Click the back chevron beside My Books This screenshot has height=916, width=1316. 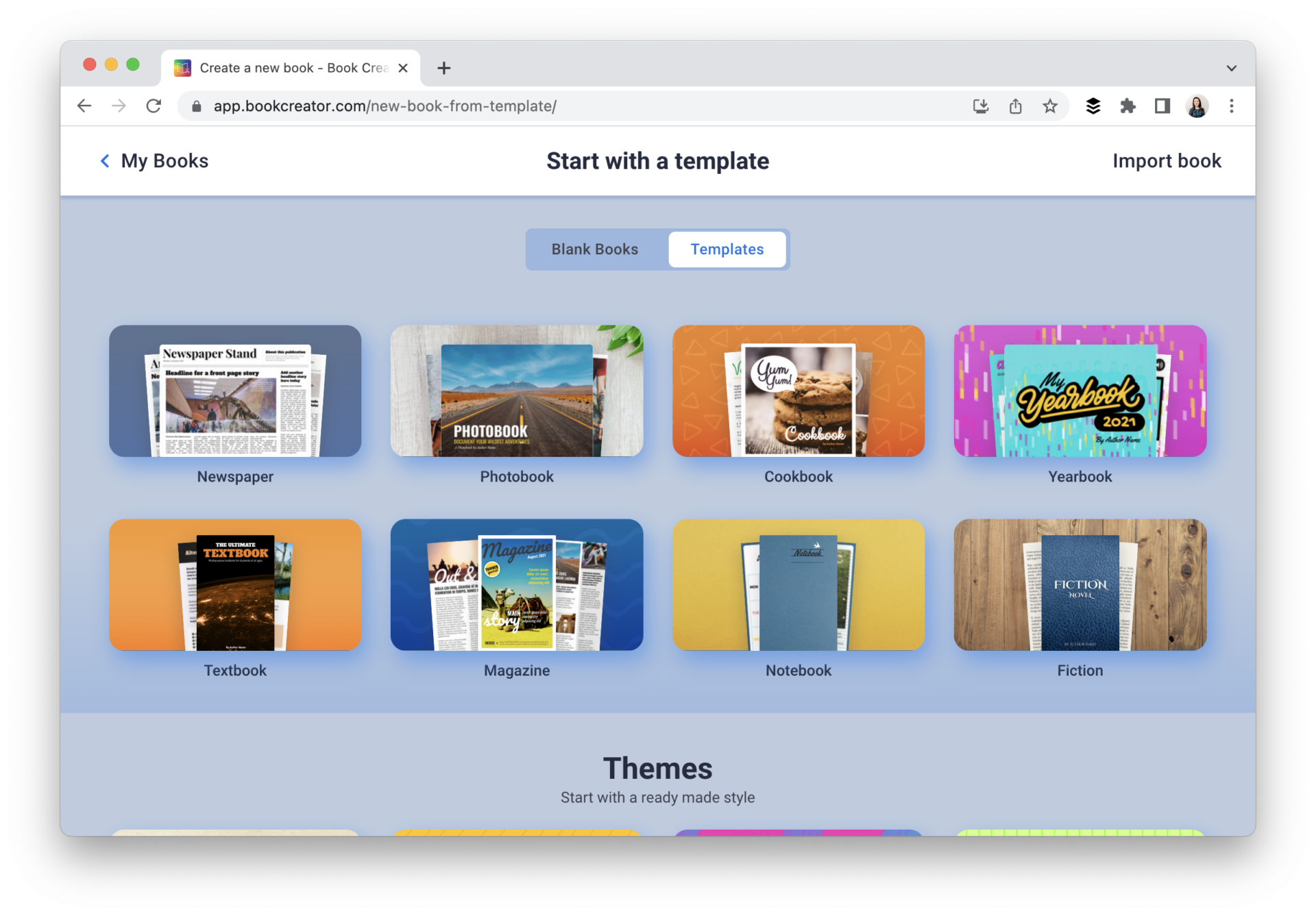(x=104, y=161)
